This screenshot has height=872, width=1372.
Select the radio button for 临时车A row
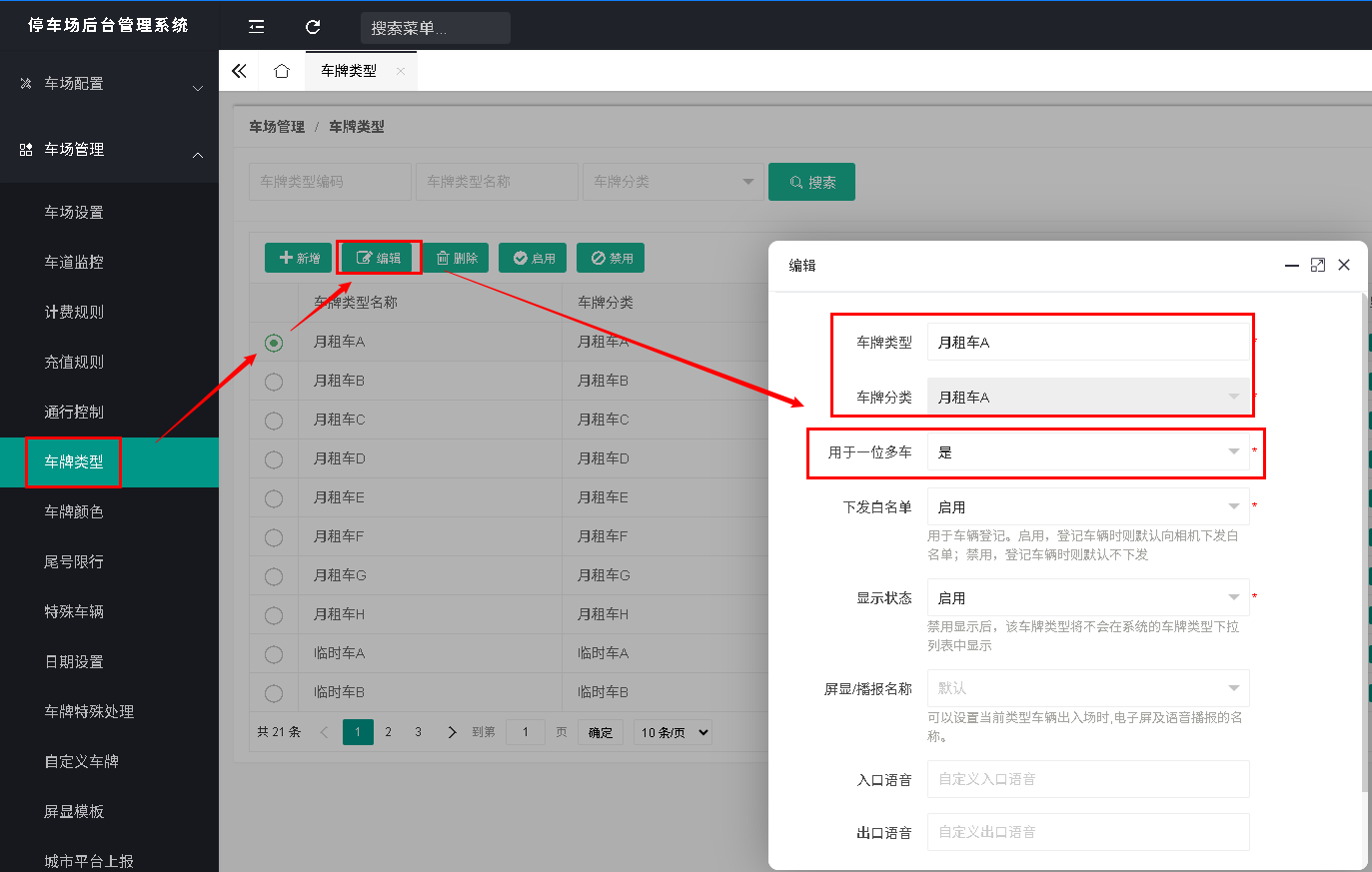274,654
